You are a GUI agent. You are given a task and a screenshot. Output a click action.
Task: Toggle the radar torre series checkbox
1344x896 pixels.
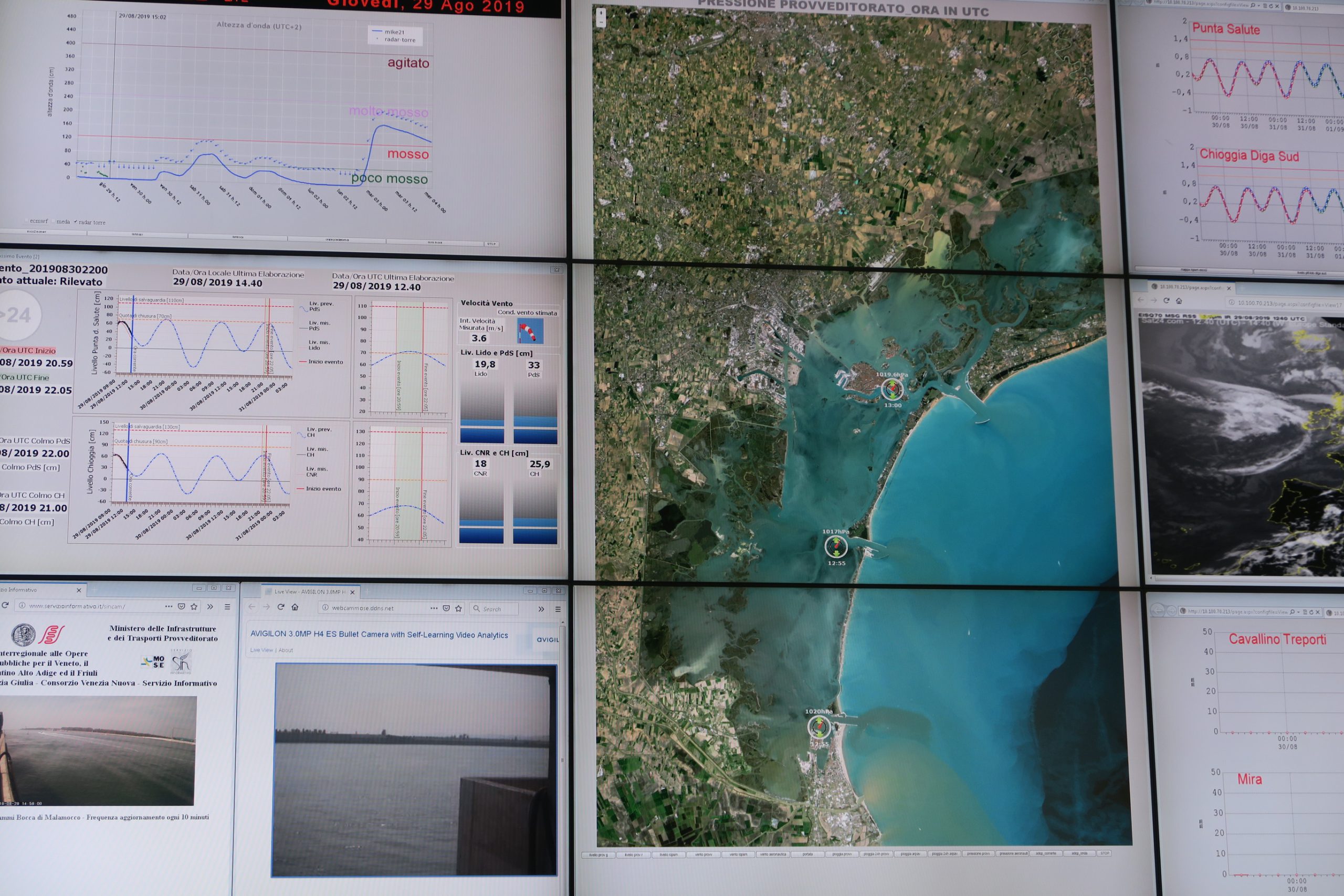76,222
